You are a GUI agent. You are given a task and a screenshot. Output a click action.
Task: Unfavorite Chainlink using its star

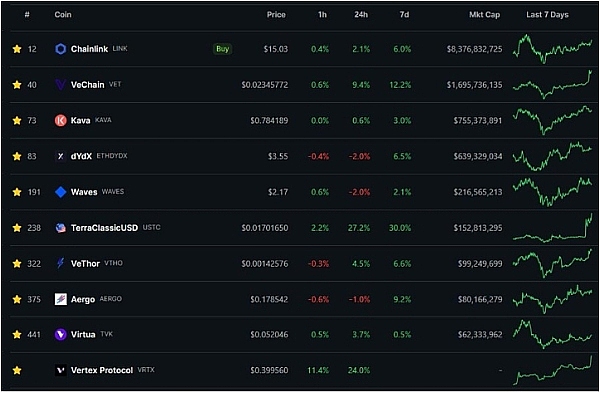pyautogui.click(x=17, y=49)
